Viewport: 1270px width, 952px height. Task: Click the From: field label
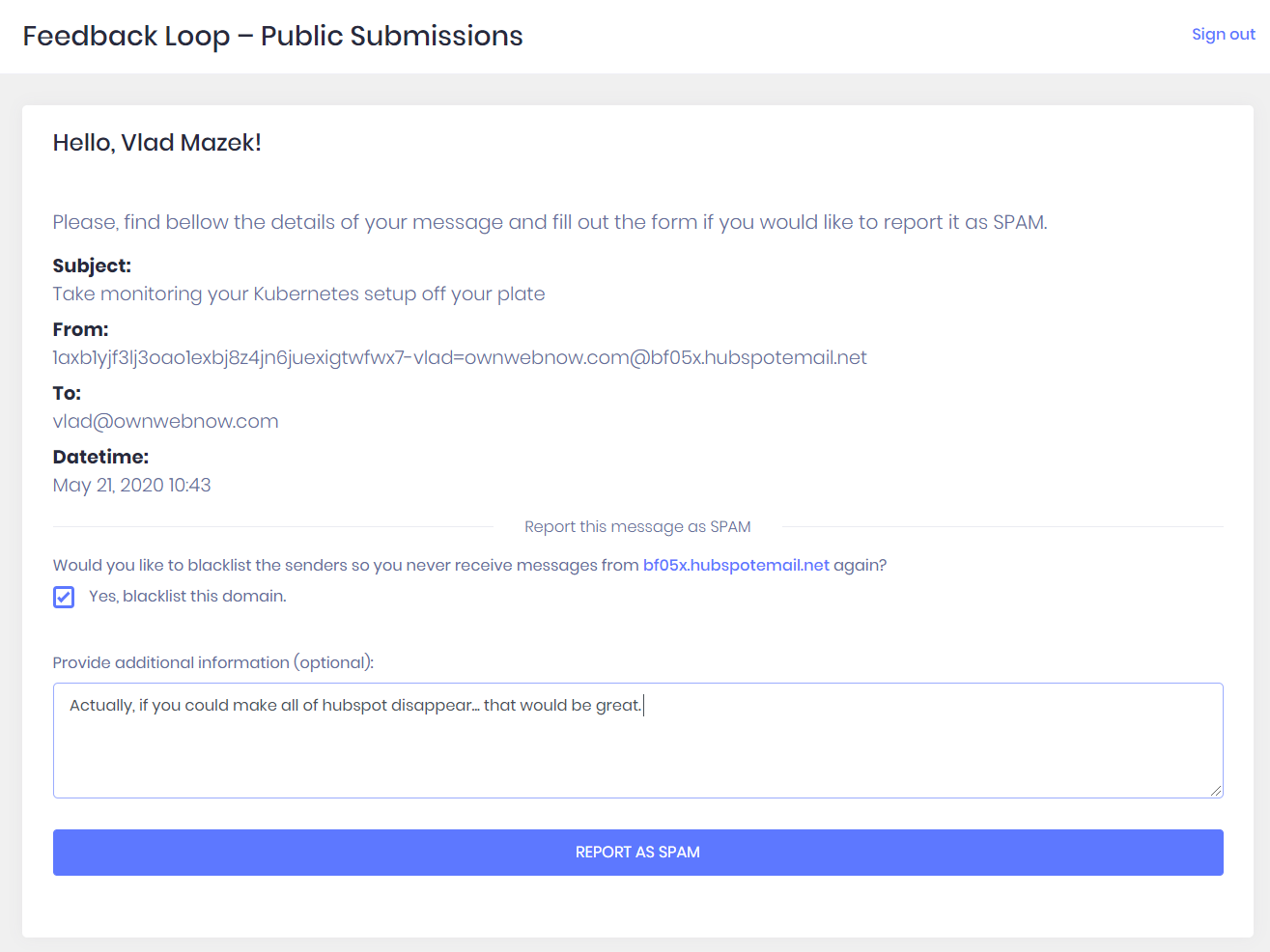[x=80, y=329]
